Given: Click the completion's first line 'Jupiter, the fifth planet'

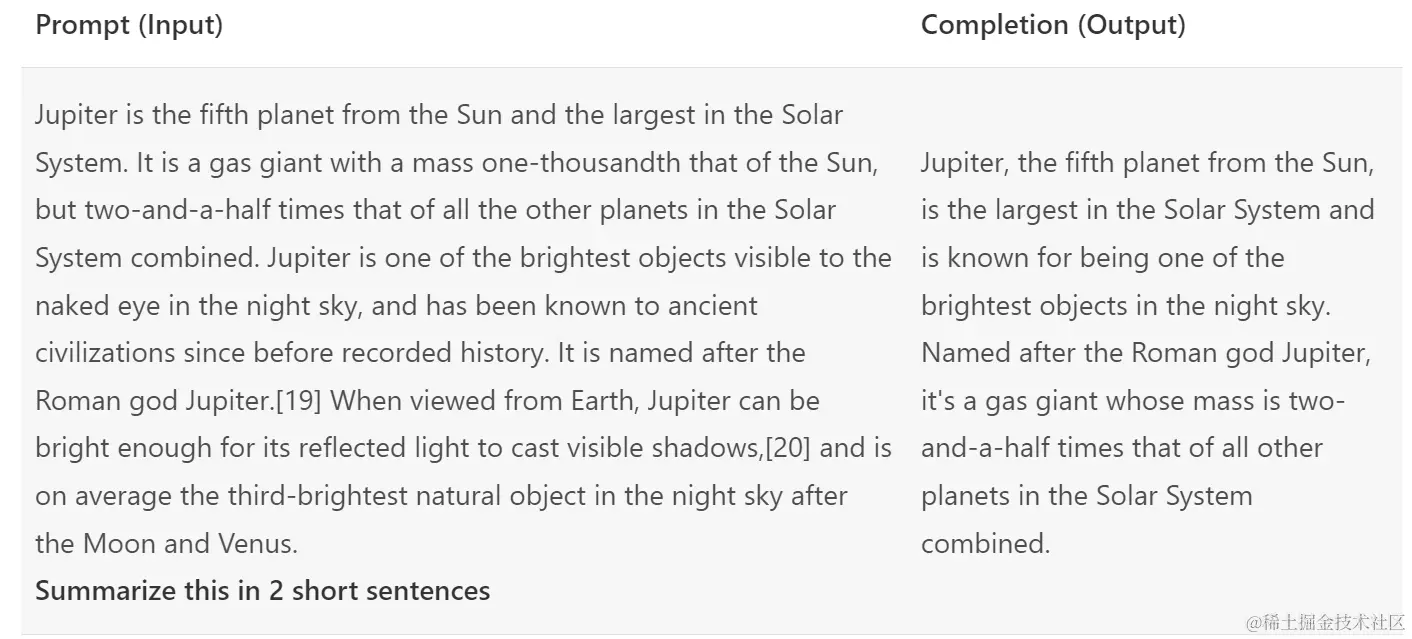Looking at the screenshot, I should click(x=1147, y=162).
